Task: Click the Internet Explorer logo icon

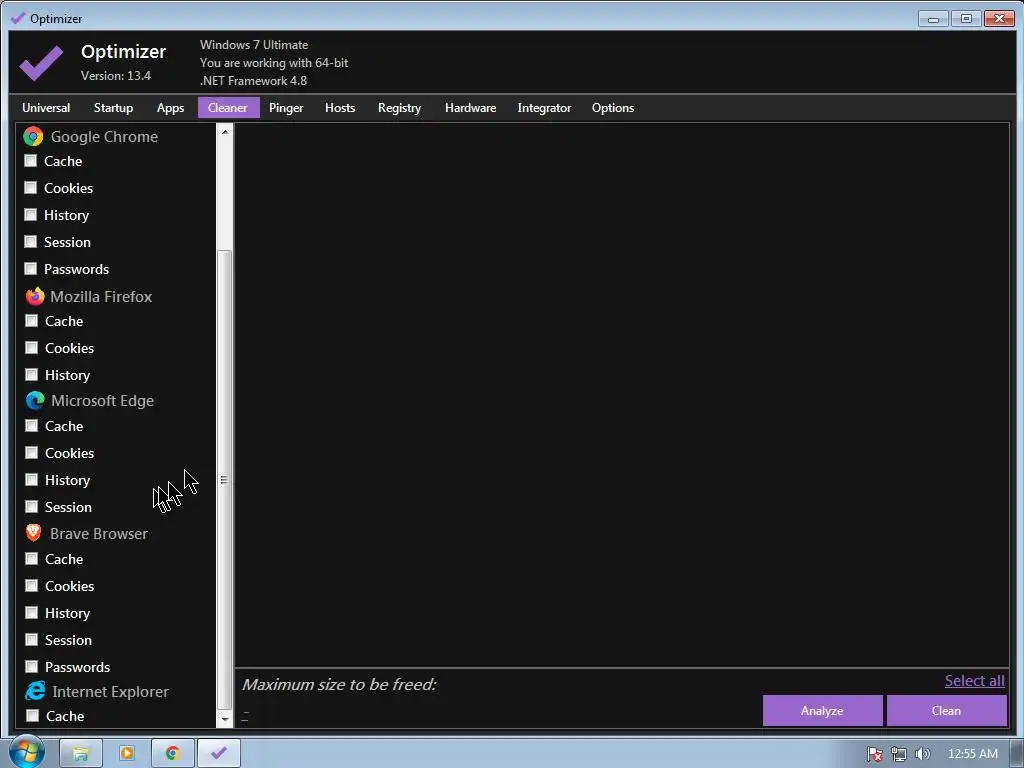Action: (35, 691)
